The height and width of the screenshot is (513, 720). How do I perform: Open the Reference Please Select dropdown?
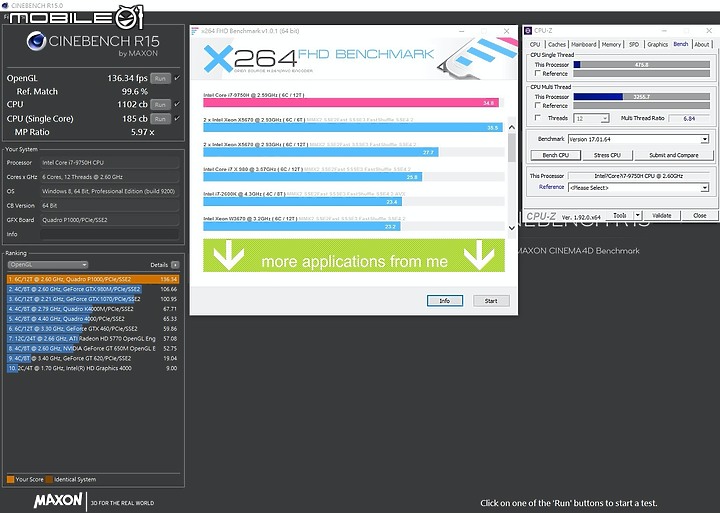(638, 188)
